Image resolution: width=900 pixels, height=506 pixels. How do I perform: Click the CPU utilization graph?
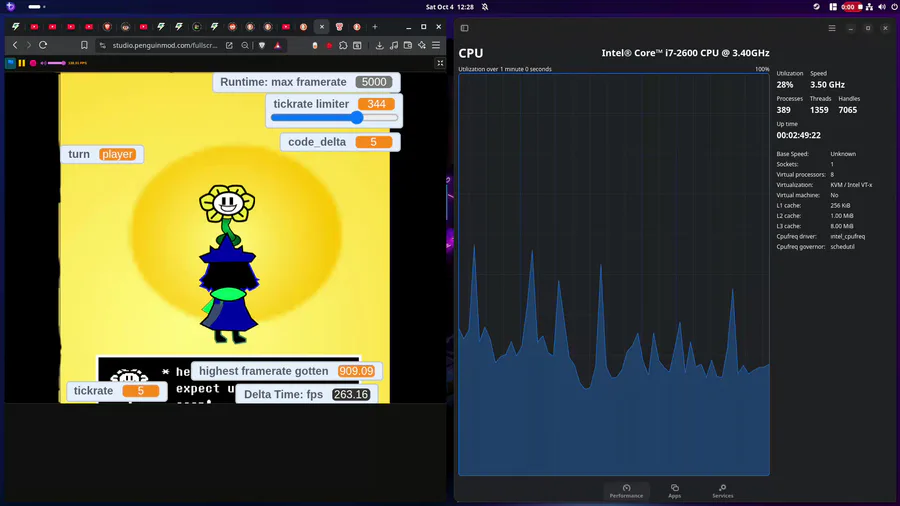[x=614, y=274]
